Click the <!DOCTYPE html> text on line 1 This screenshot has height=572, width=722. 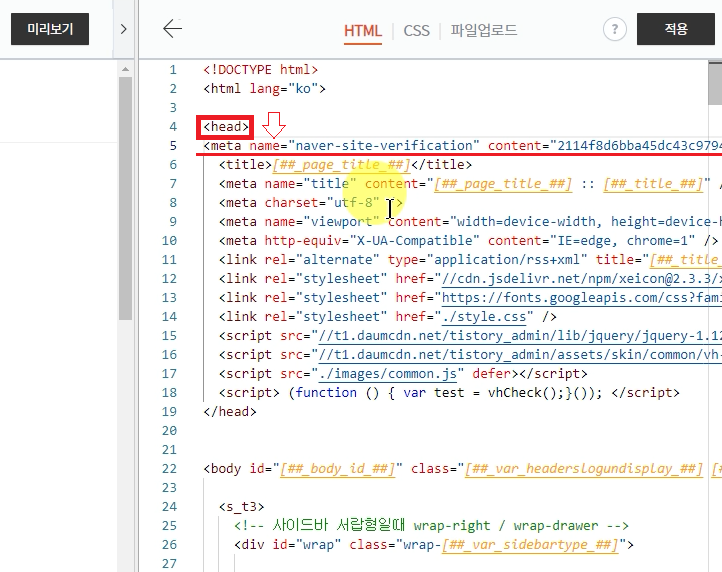(x=261, y=70)
